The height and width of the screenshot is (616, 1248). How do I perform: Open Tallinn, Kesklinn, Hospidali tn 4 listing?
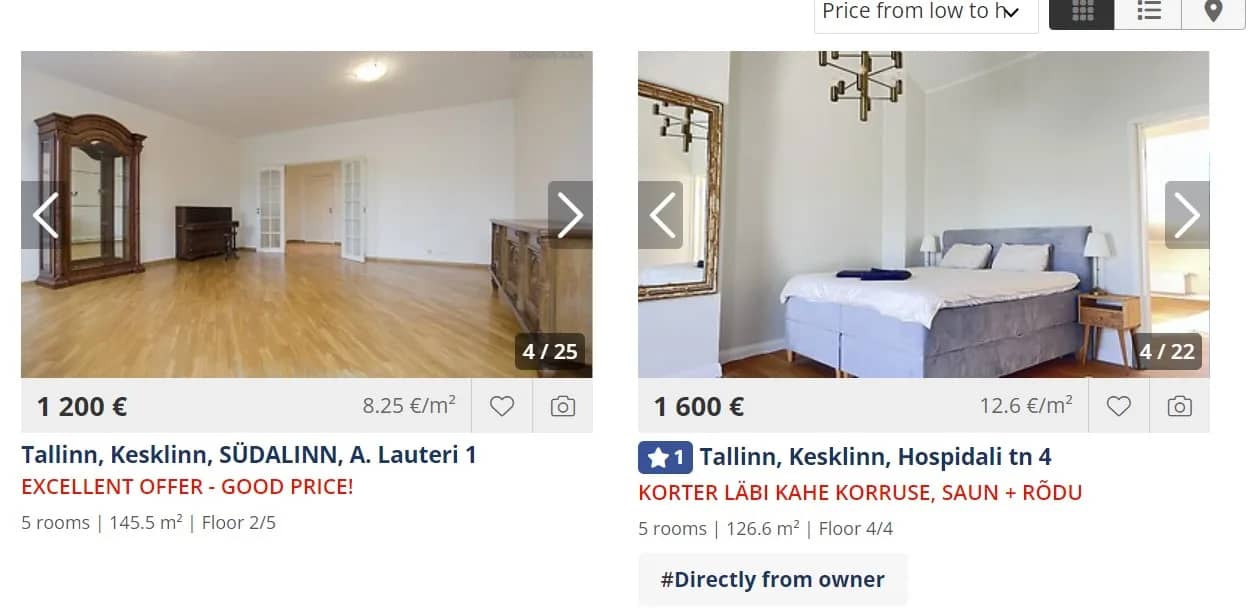[875, 458]
